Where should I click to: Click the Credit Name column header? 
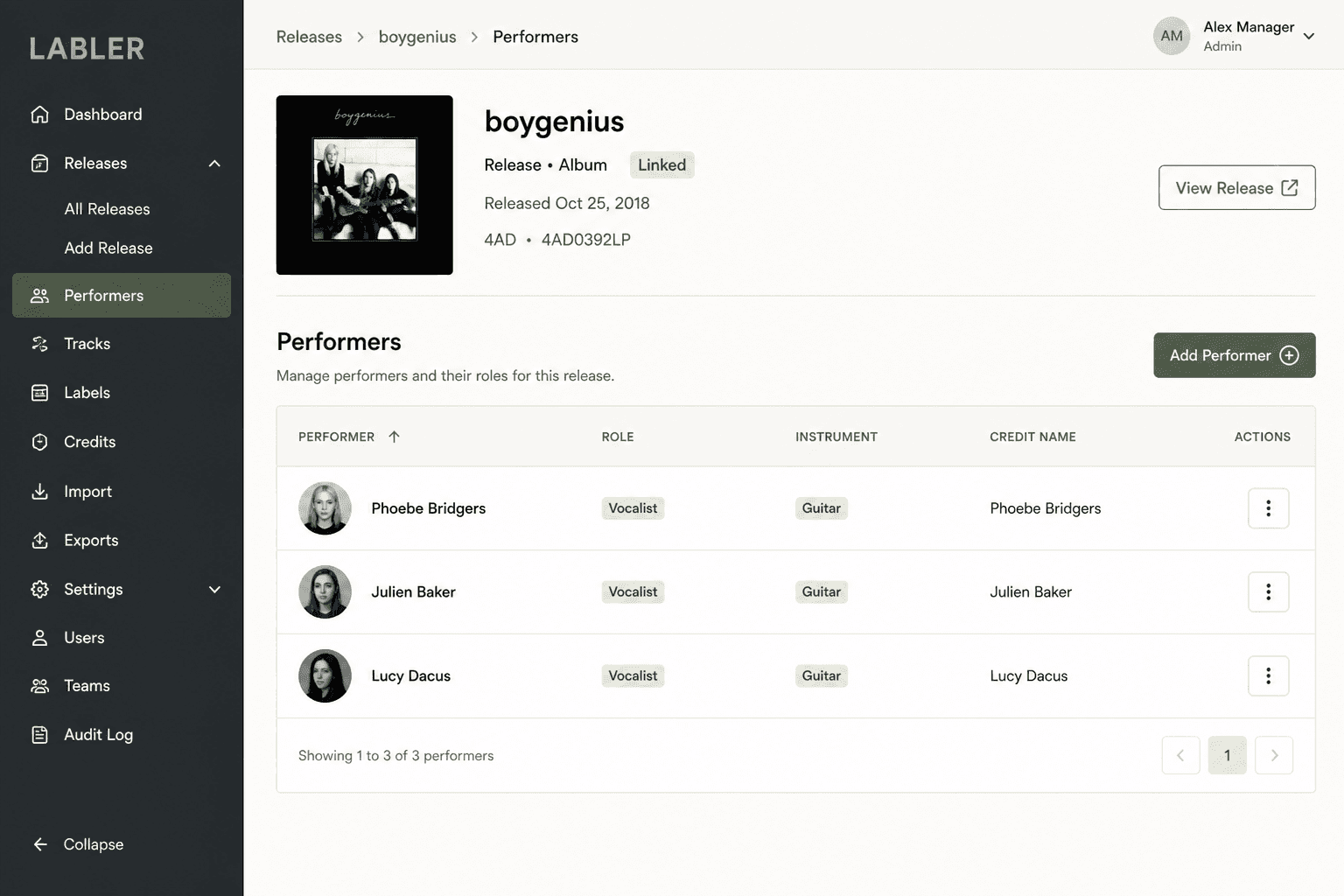pos(1032,437)
